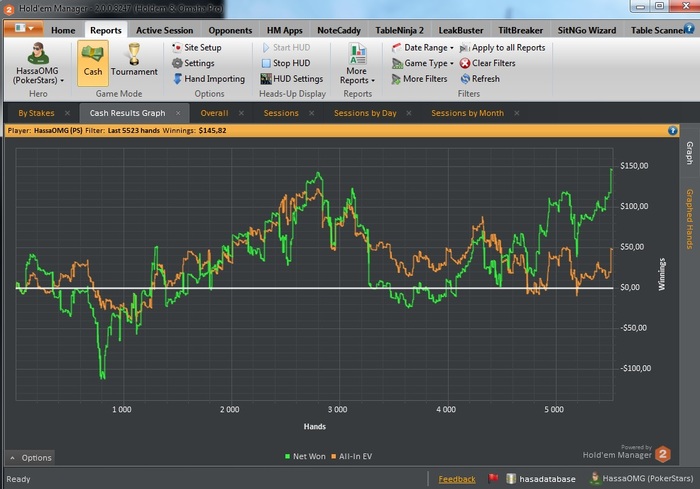Close the Sessions by Day tab
The height and width of the screenshot is (489, 700).
click(408, 113)
